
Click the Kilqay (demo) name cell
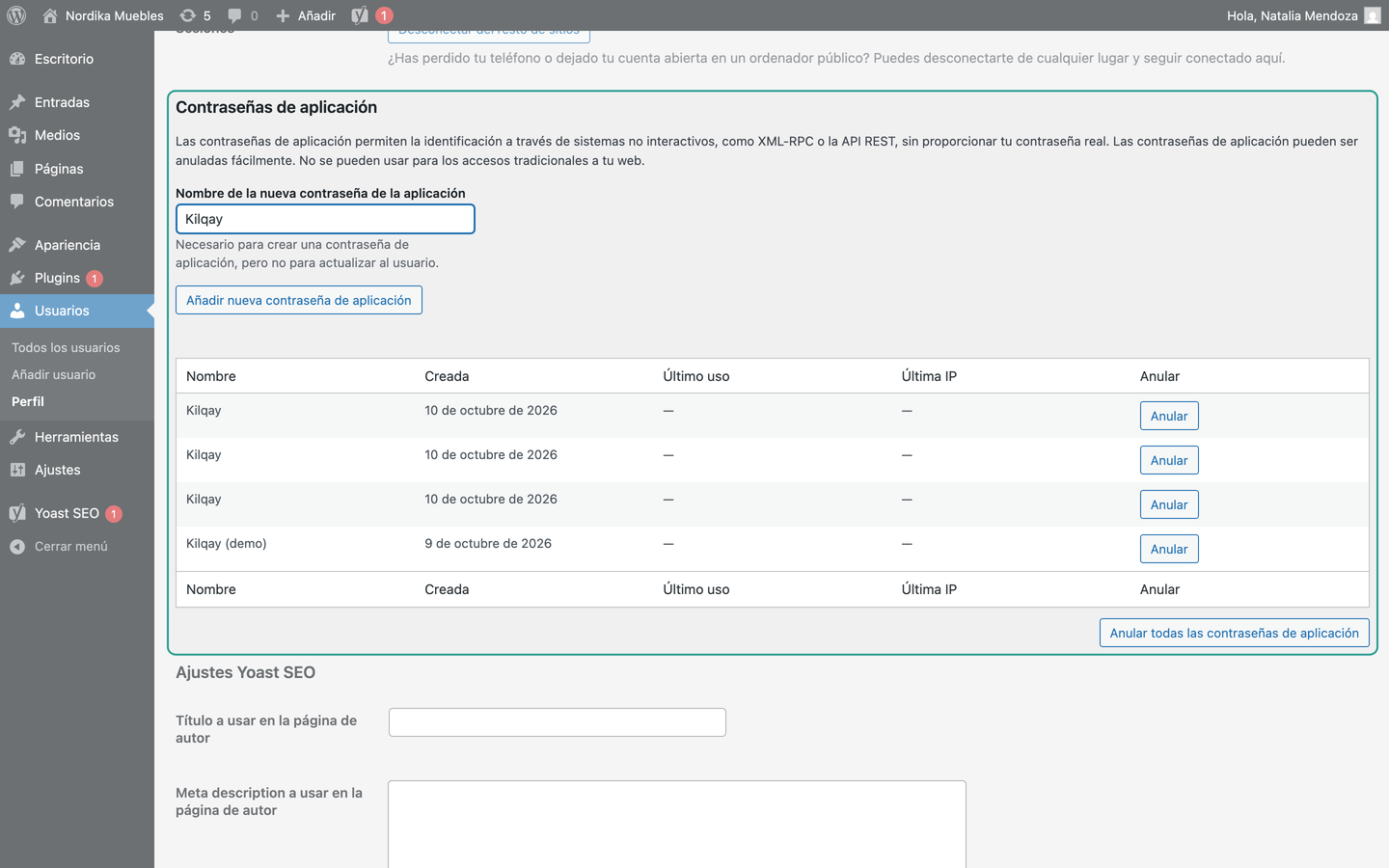227,543
